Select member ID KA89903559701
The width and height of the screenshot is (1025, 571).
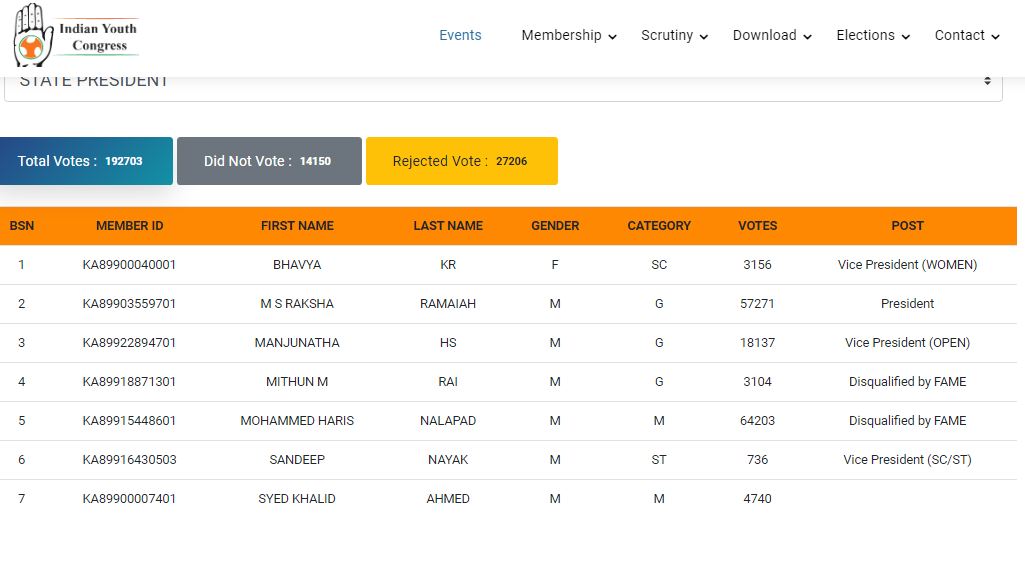[129, 304]
